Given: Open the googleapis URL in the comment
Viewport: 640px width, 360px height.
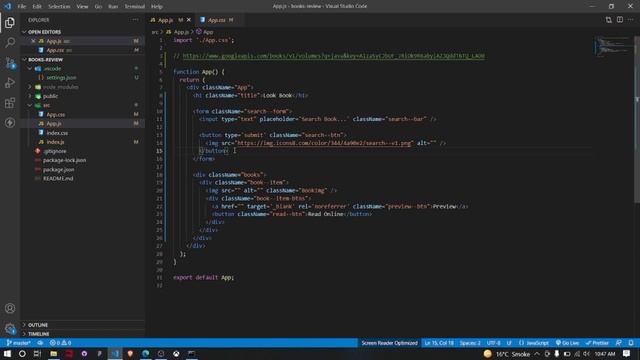Looking at the screenshot, I should (x=333, y=56).
